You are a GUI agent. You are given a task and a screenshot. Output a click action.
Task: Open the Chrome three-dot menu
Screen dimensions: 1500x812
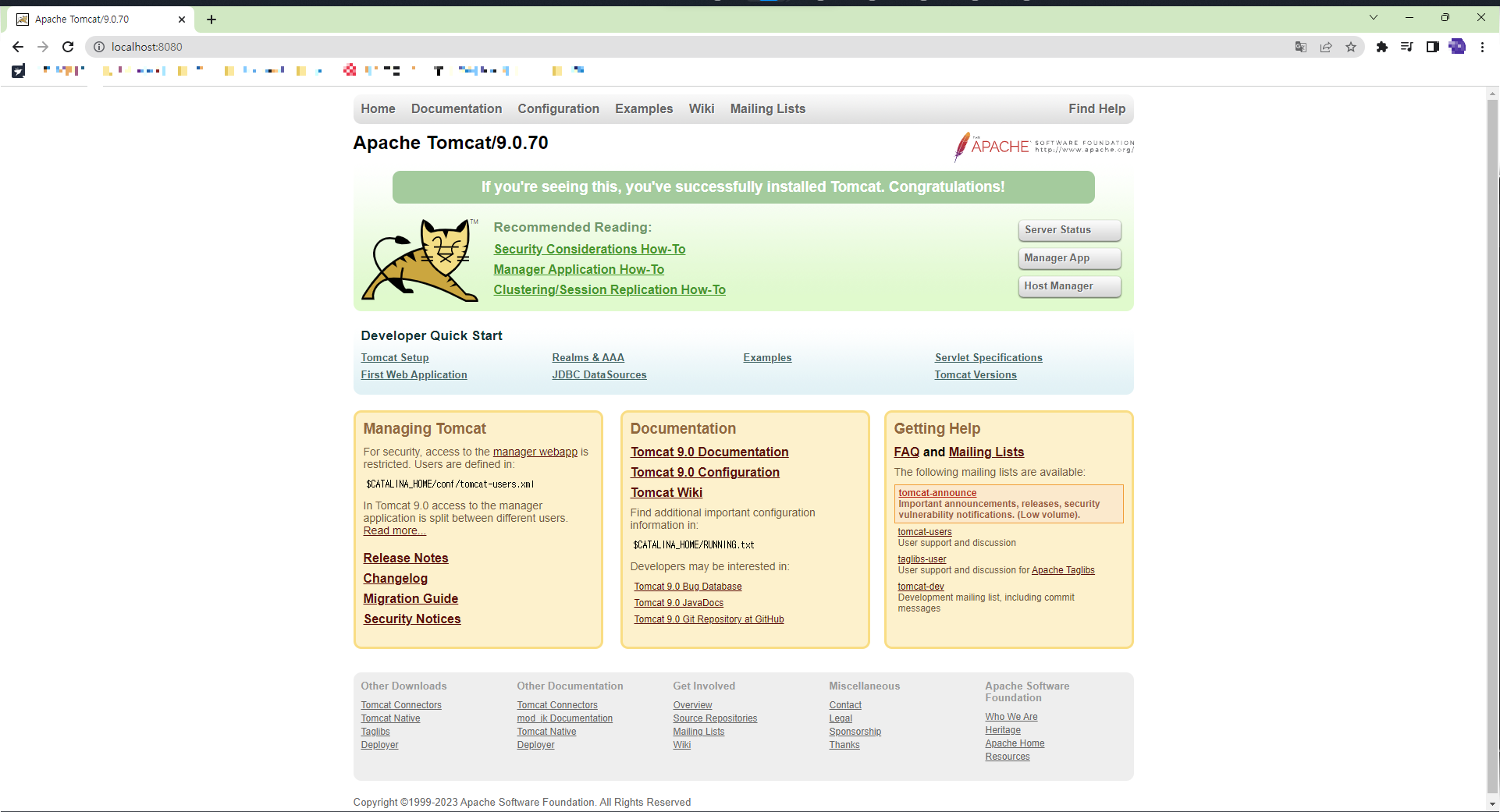pyautogui.click(x=1482, y=47)
